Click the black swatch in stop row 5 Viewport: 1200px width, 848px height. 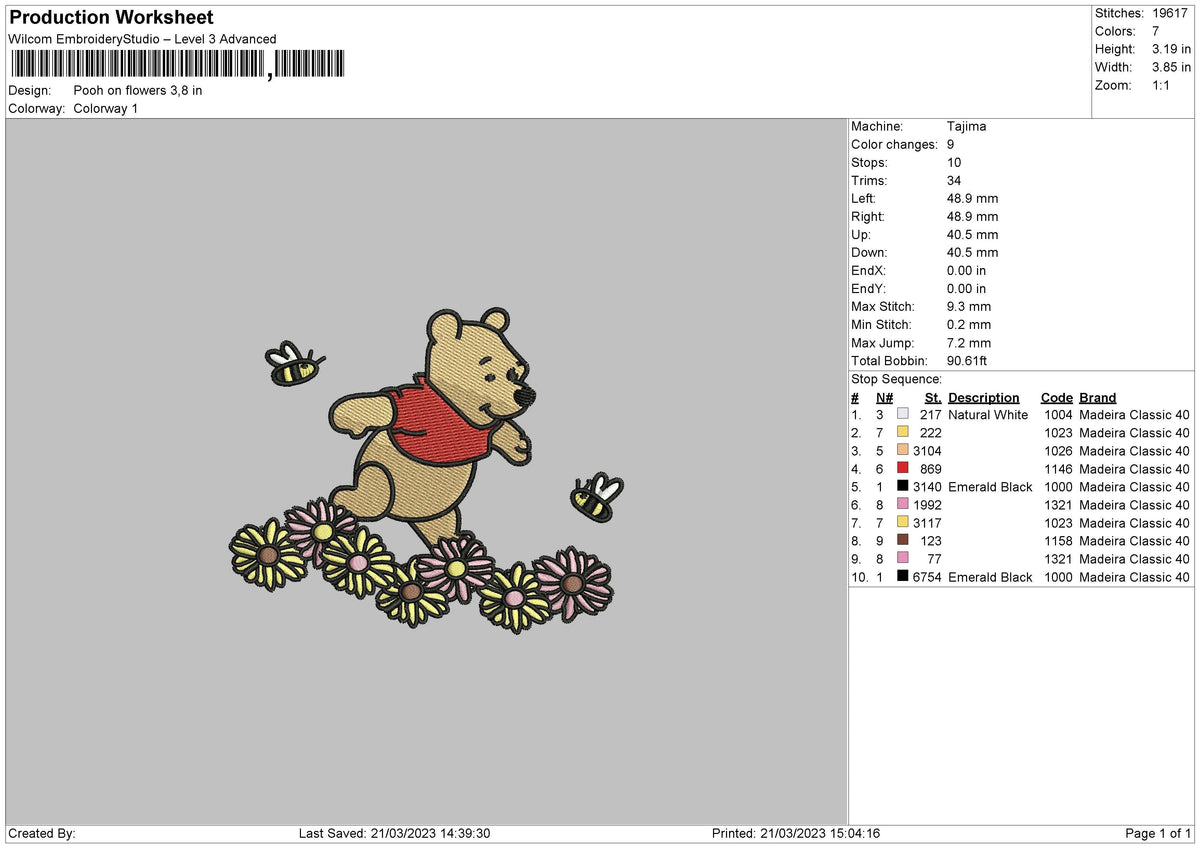[x=903, y=487]
